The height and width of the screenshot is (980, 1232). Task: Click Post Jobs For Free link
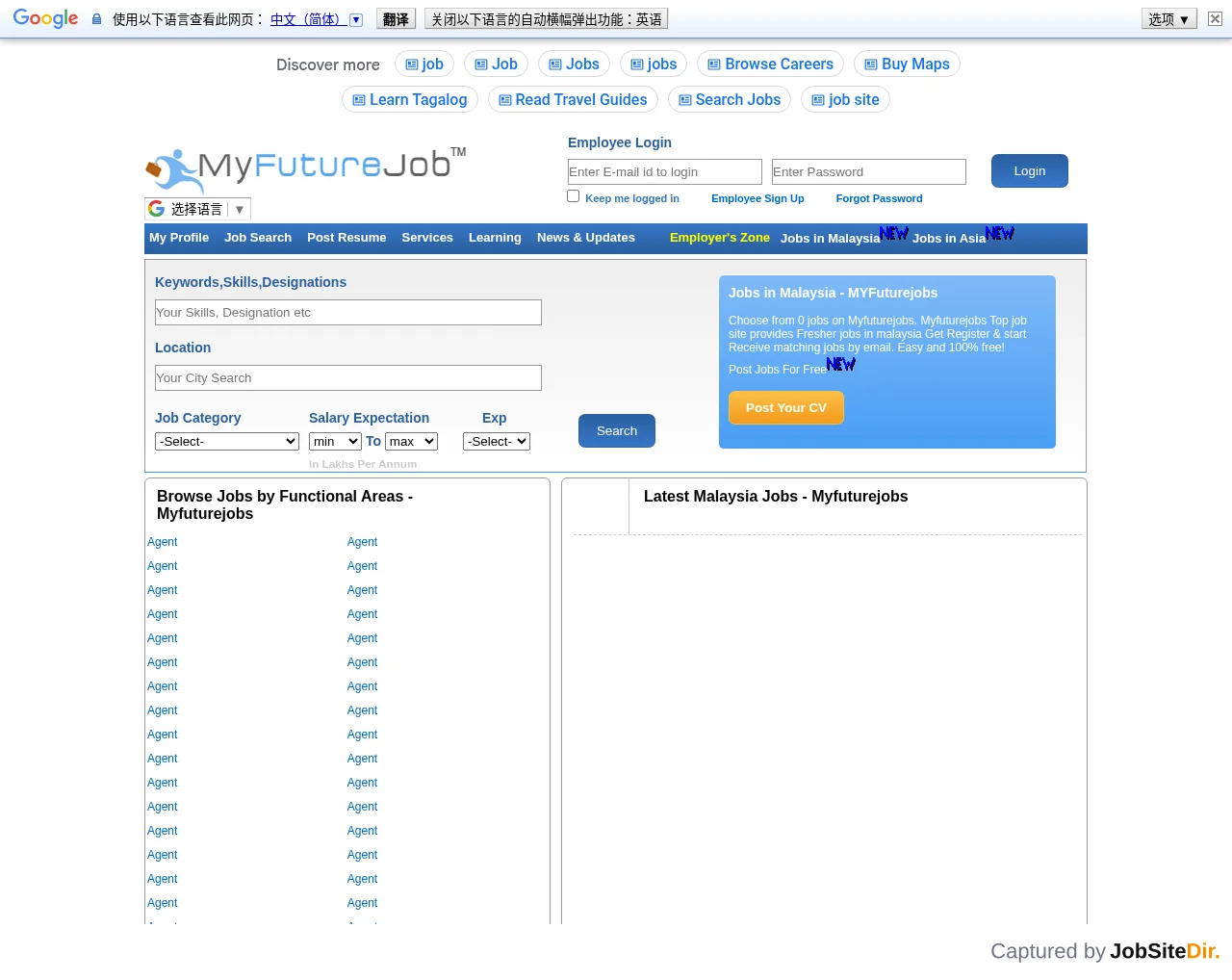778,370
